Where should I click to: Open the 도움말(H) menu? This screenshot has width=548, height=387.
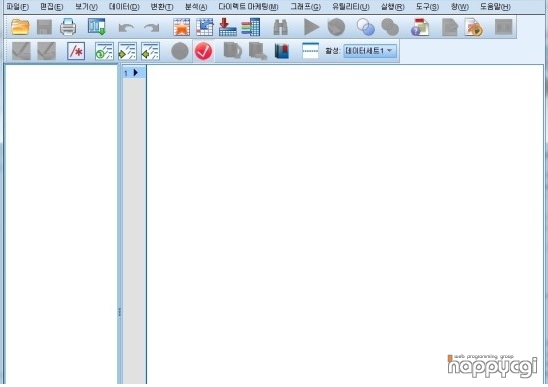tap(495, 7)
